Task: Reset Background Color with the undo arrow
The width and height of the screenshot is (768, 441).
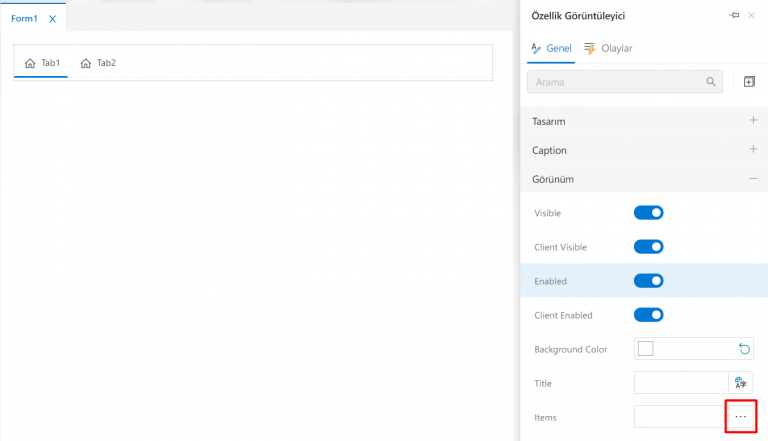Action: (744, 348)
